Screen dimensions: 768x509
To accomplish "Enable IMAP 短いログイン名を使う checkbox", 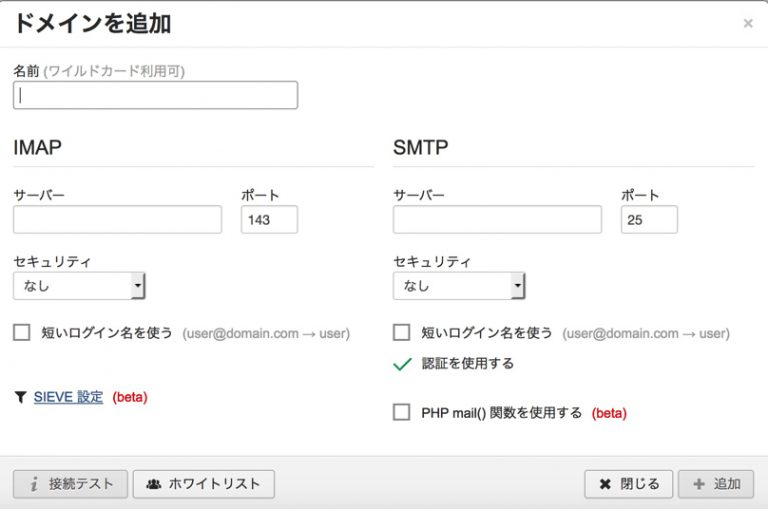I will (22, 333).
